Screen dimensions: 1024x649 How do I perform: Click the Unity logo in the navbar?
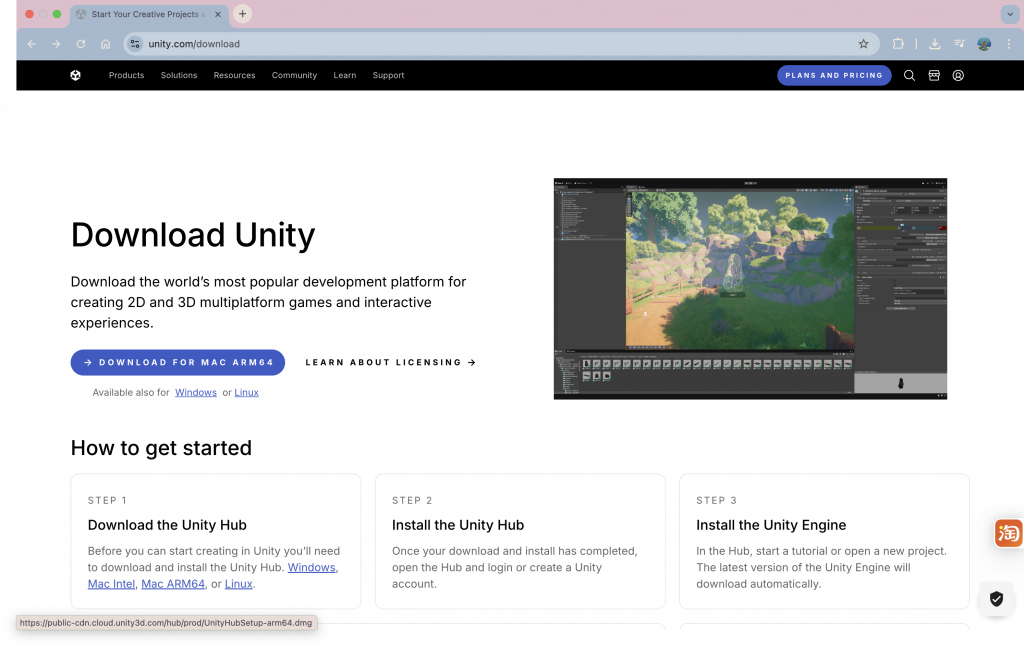(x=76, y=76)
